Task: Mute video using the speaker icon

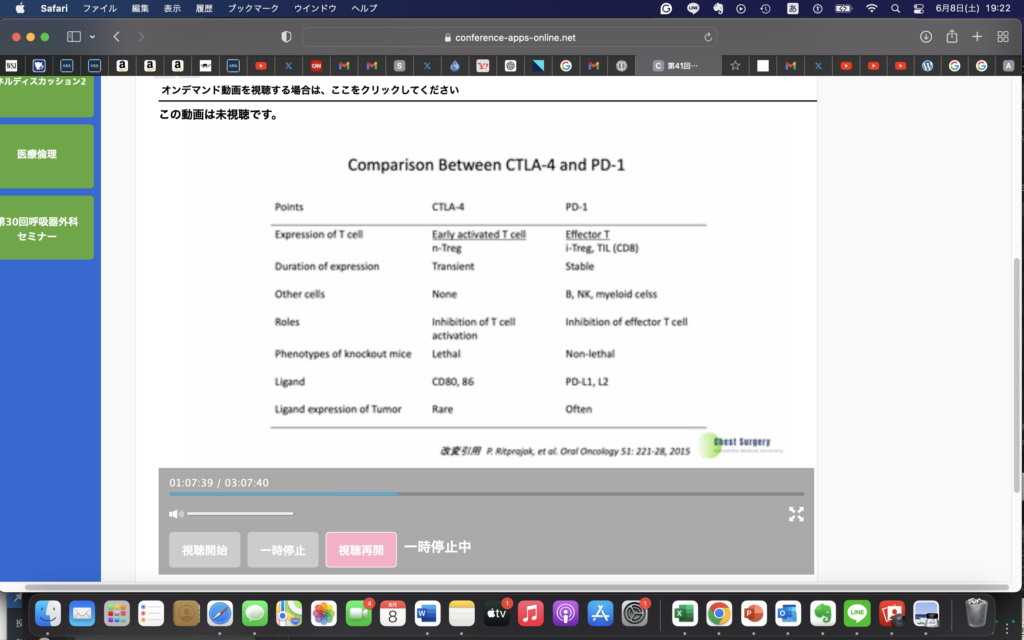Action: (176, 514)
